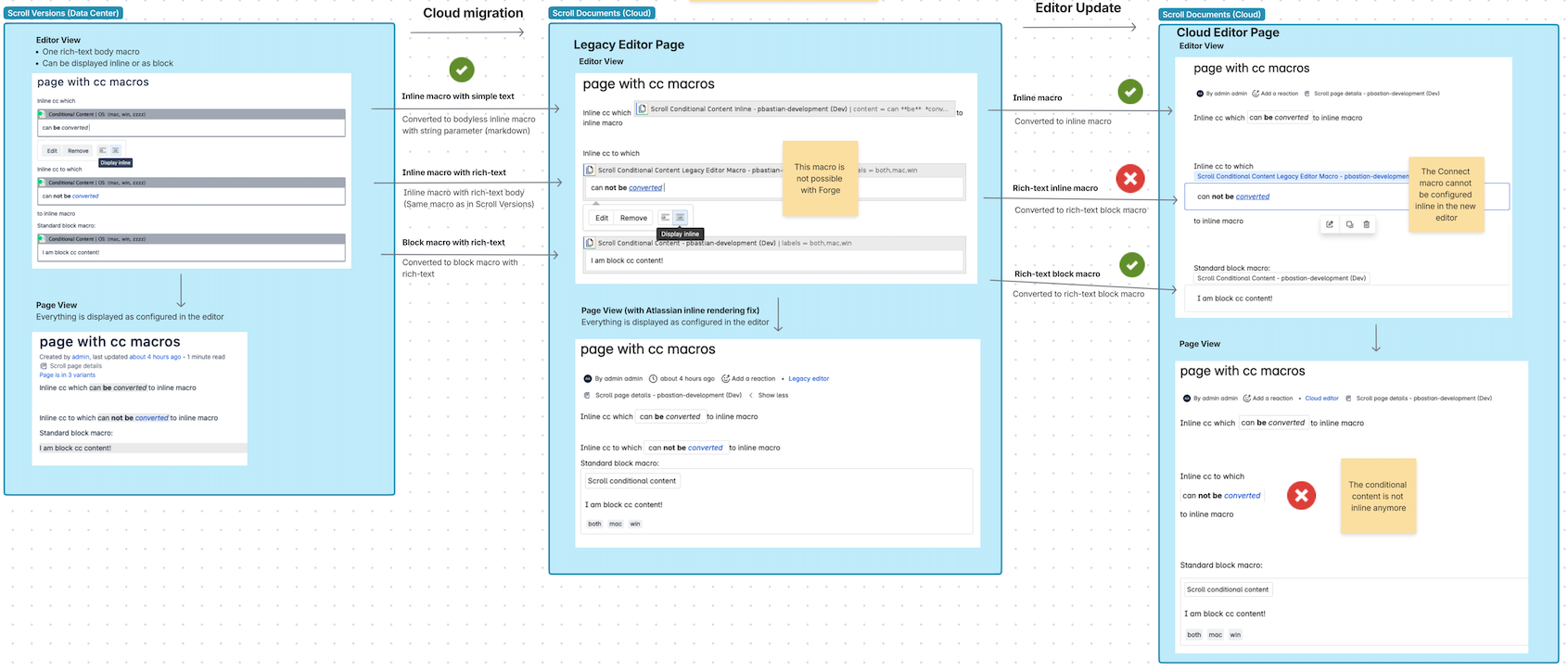
Task: Open the 'Page is in 3 variants' link
Action: click(x=67, y=375)
